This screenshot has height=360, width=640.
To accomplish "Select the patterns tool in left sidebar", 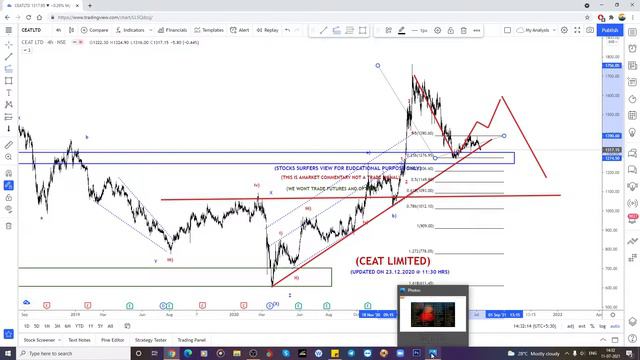I will point(9,105).
